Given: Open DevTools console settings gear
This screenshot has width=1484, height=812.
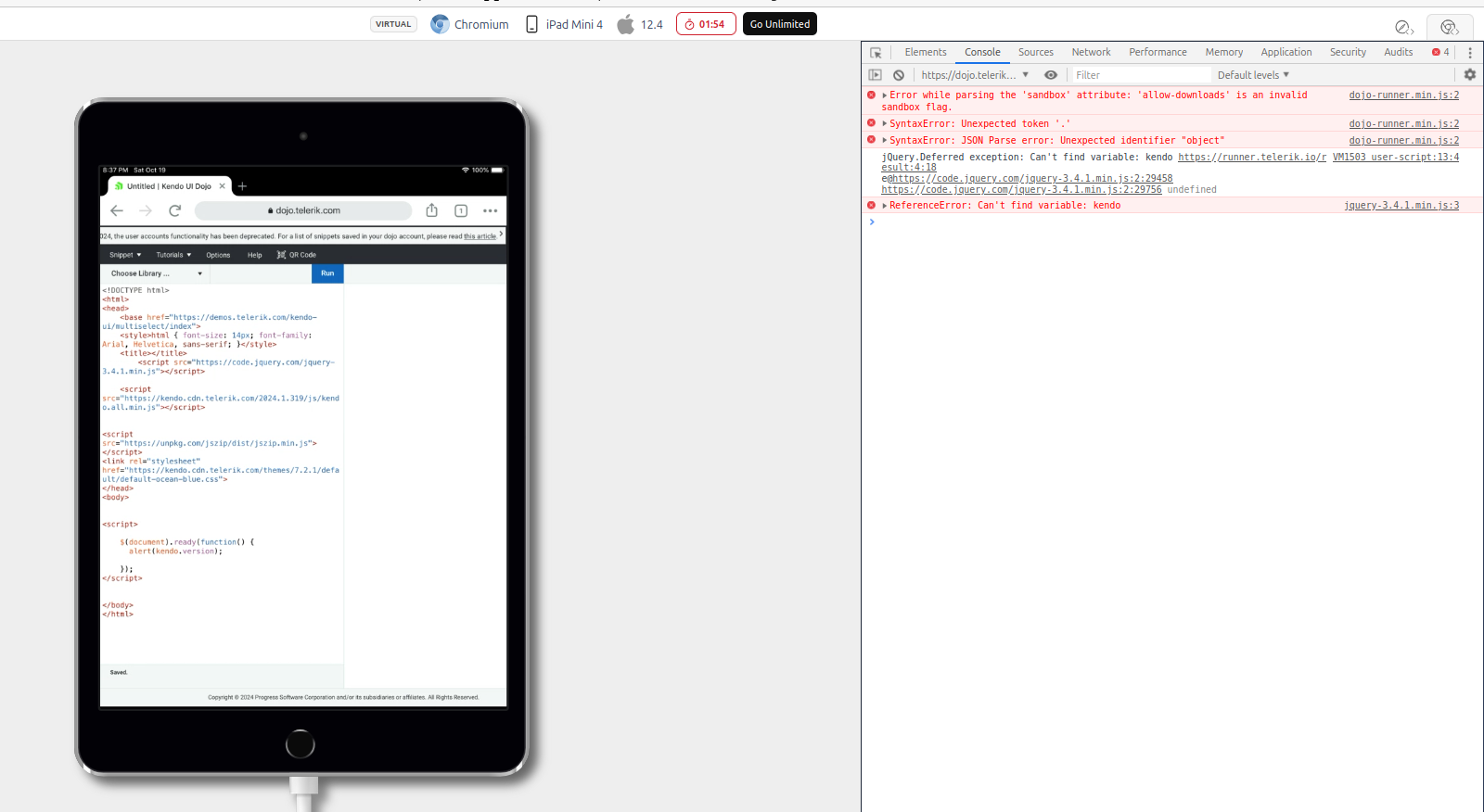Looking at the screenshot, I should pos(1469,75).
